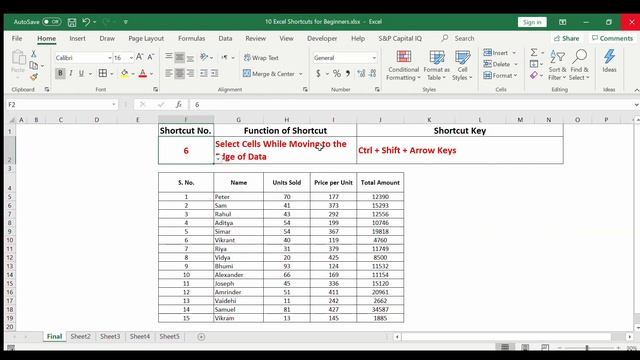This screenshot has height=360, width=640.
Task: Toggle Wrap Text
Action: tap(261, 58)
